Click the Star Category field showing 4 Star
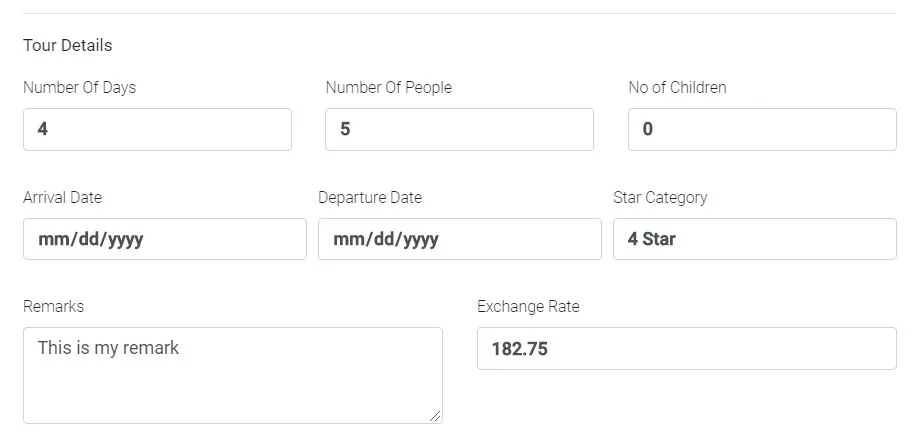 tap(754, 239)
